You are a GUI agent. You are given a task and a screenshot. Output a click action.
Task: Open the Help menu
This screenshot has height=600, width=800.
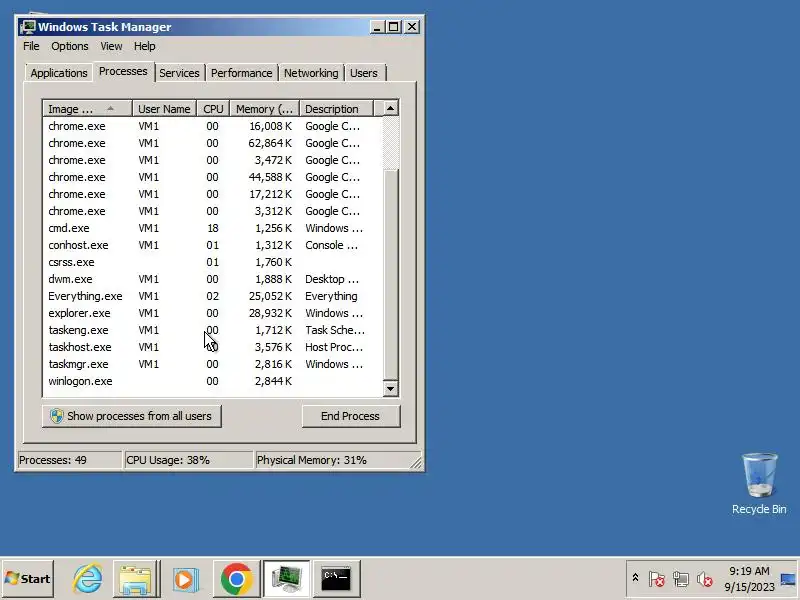click(x=144, y=46)
